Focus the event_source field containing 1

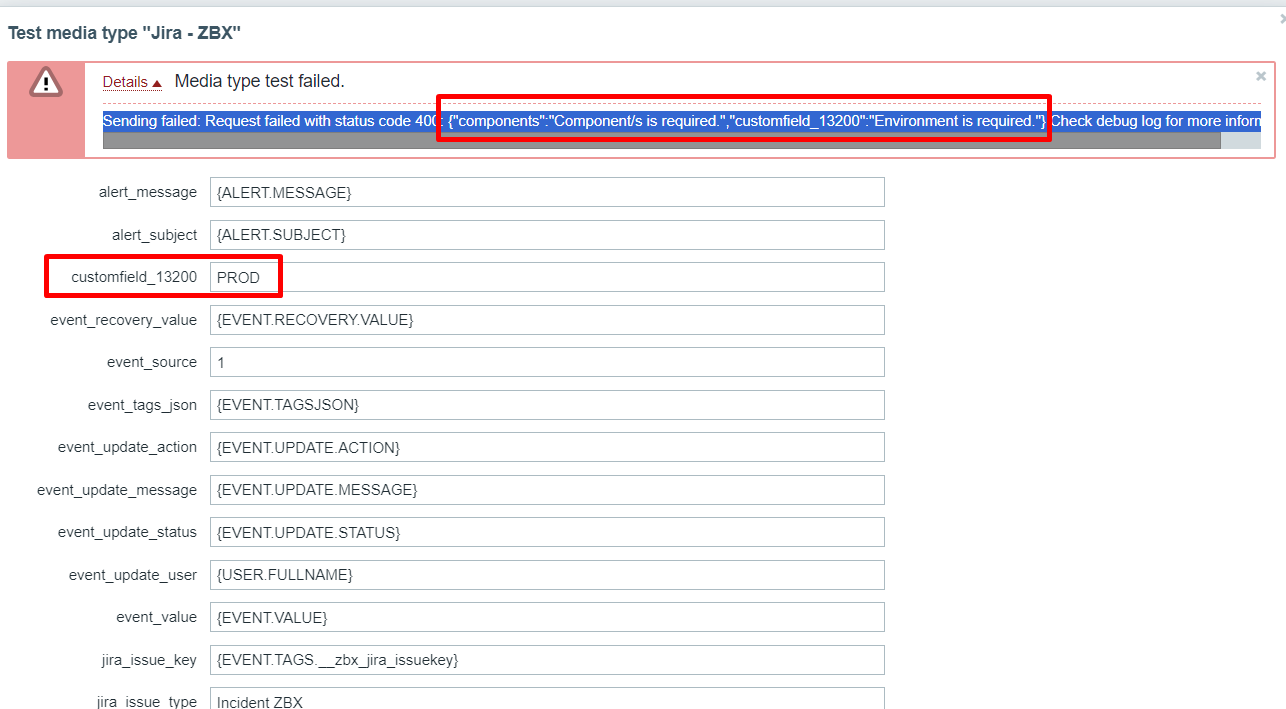point(547,362)
